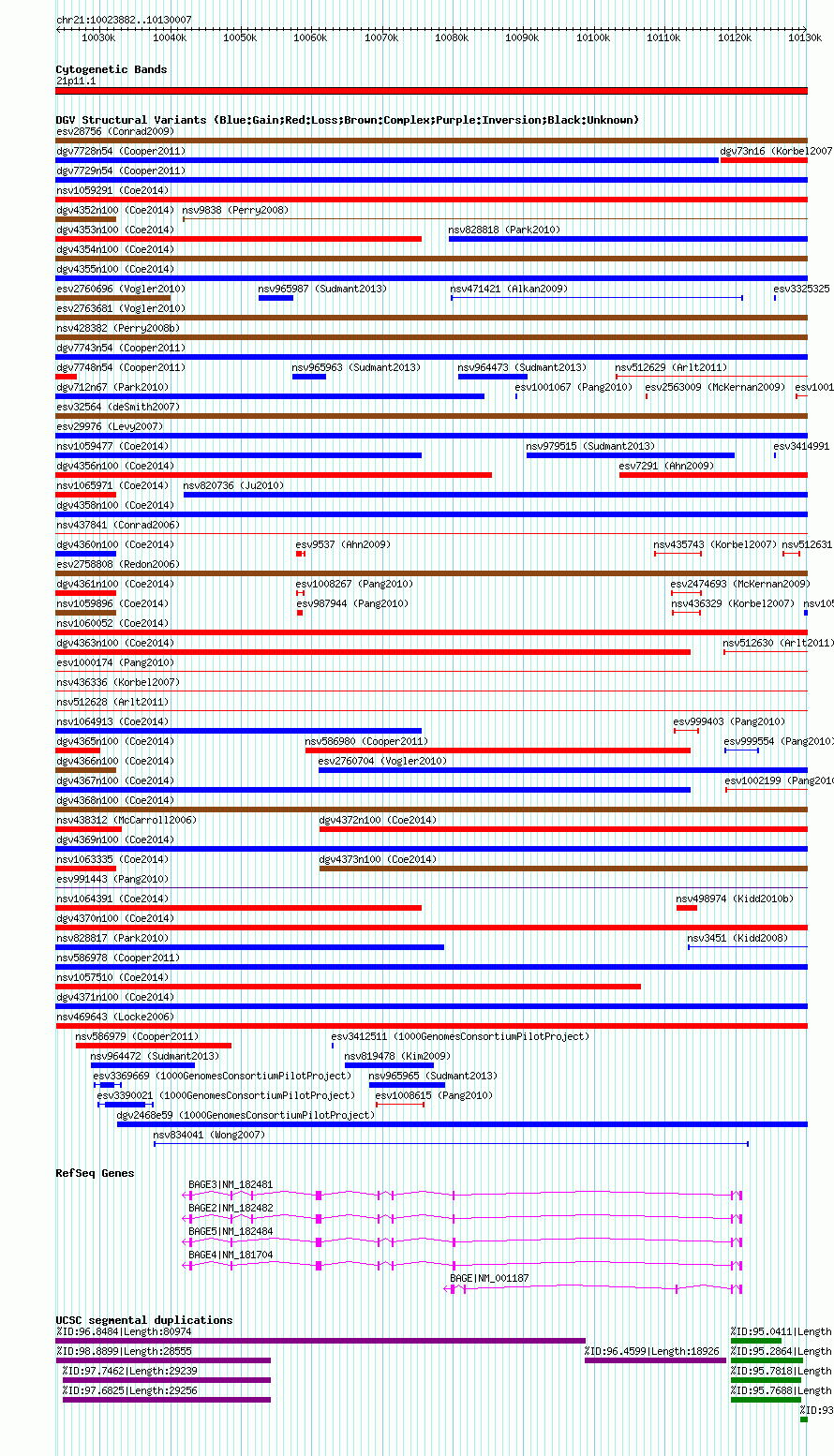Click the %ID:97.7462|Length:29239 duplication label
Screen dimensions: 834x1456
pyautogui.click(x=130, y=1372)
